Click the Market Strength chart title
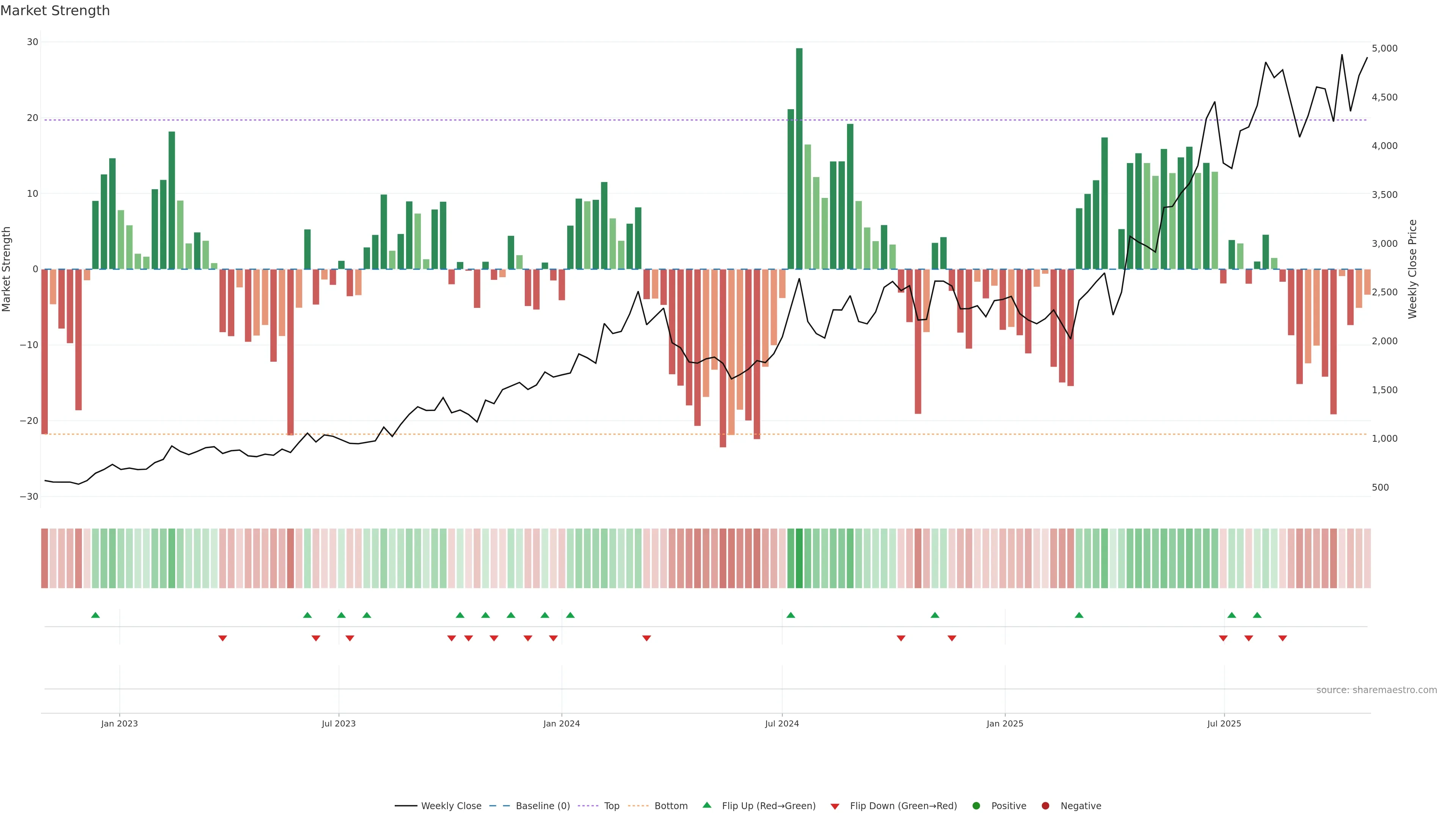Image resolution: width=1456 pixels, height=819 pixels. [55, 11]
